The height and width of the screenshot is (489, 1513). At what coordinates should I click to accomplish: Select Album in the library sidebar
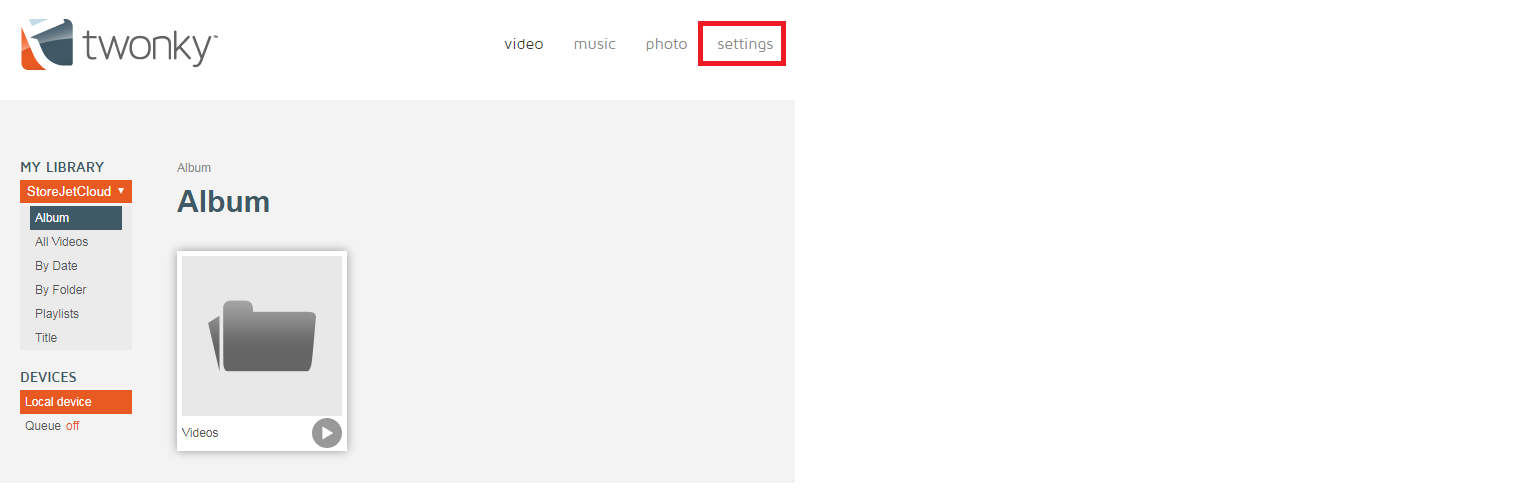coord(76,218)
